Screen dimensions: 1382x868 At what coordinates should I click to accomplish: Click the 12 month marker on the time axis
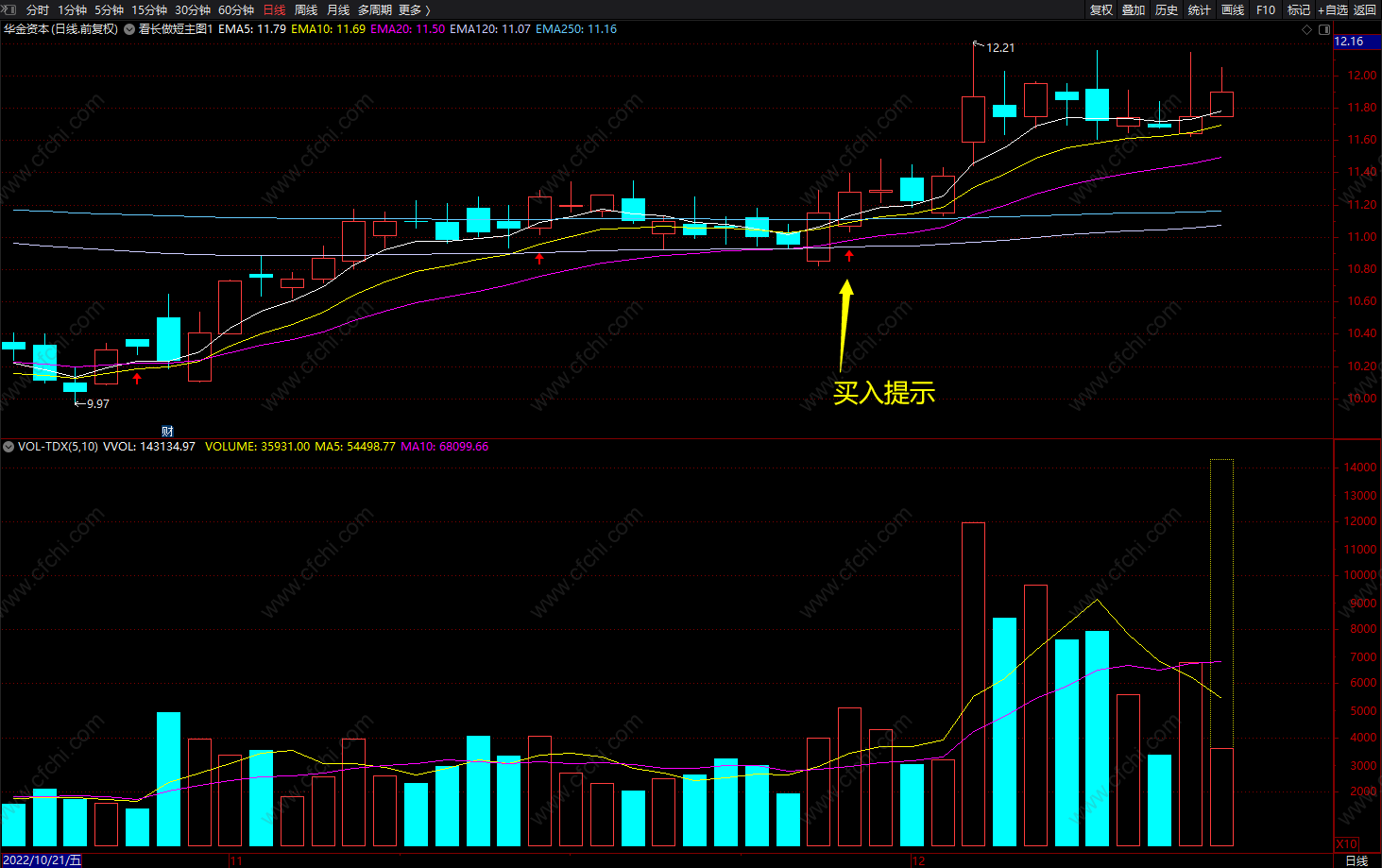pyautogui.click(x=918, y=860)
